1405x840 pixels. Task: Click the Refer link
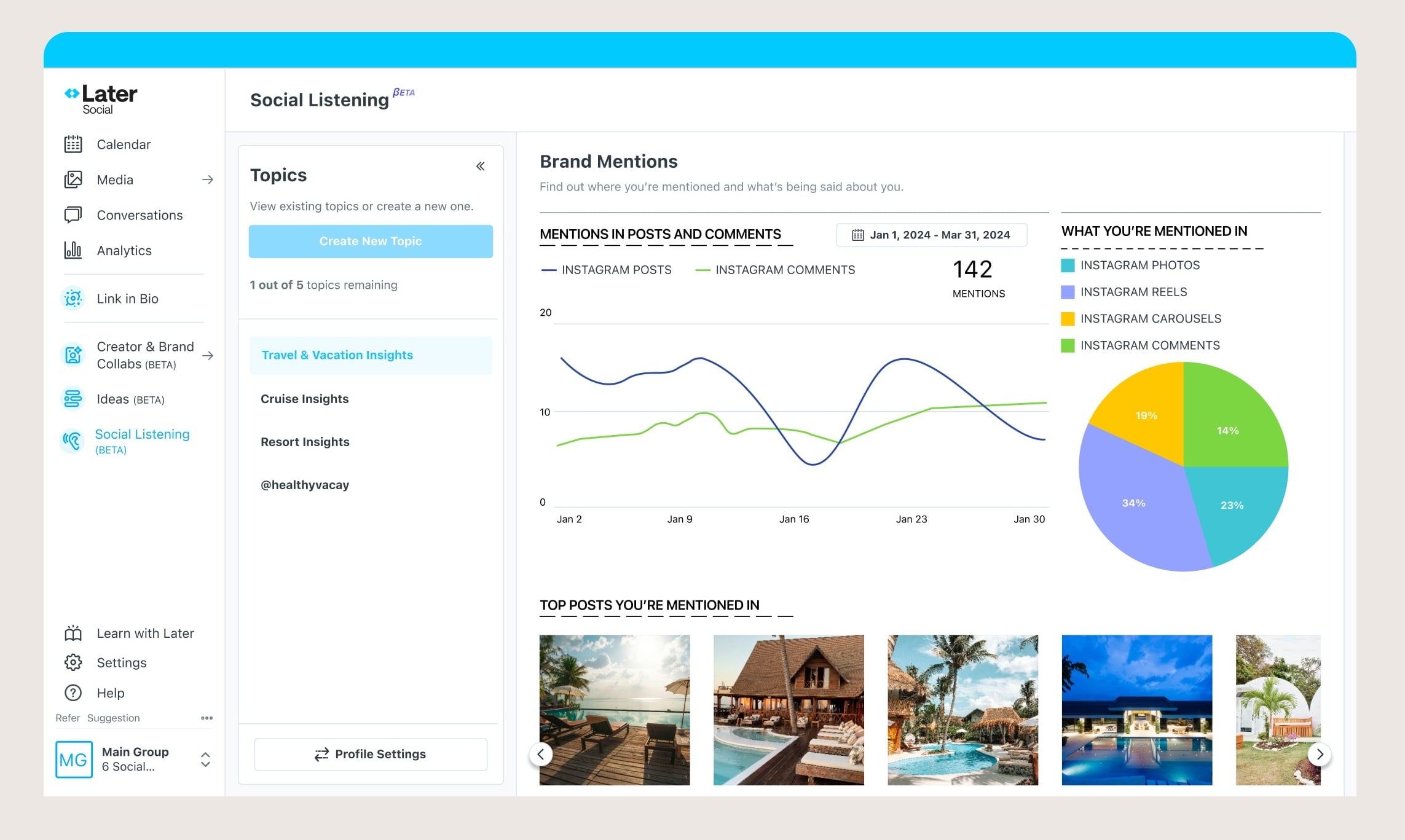pyautogui.click(x=68, y=718)
